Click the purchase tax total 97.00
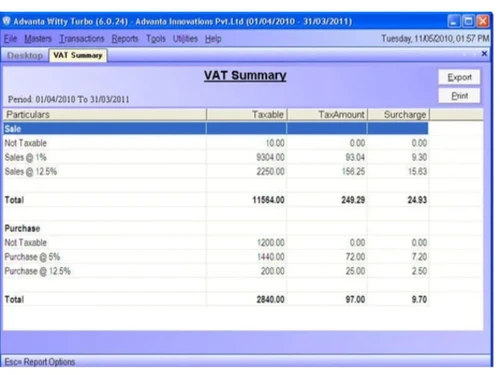The width and height of the screenshot is (500, 375). 355,300
